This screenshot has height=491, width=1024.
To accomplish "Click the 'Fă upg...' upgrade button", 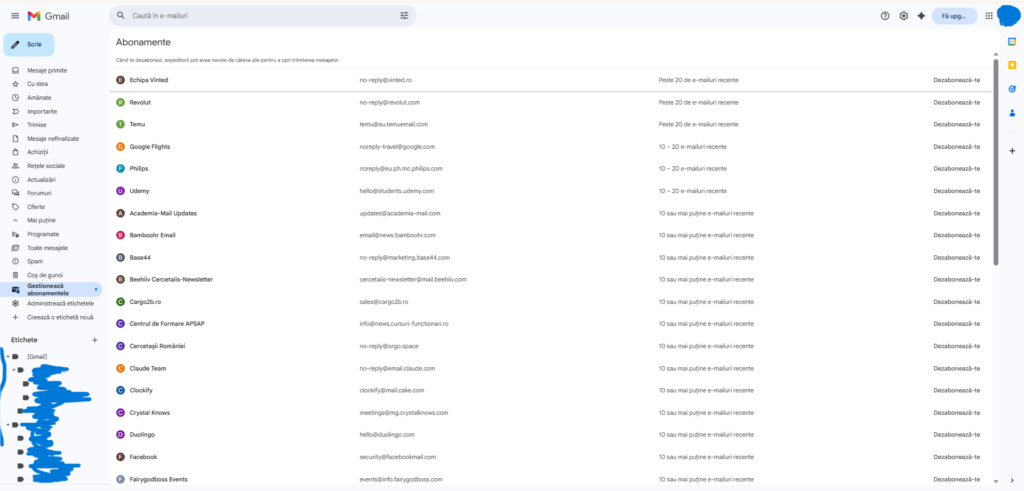I will click(x=953, y=16).
